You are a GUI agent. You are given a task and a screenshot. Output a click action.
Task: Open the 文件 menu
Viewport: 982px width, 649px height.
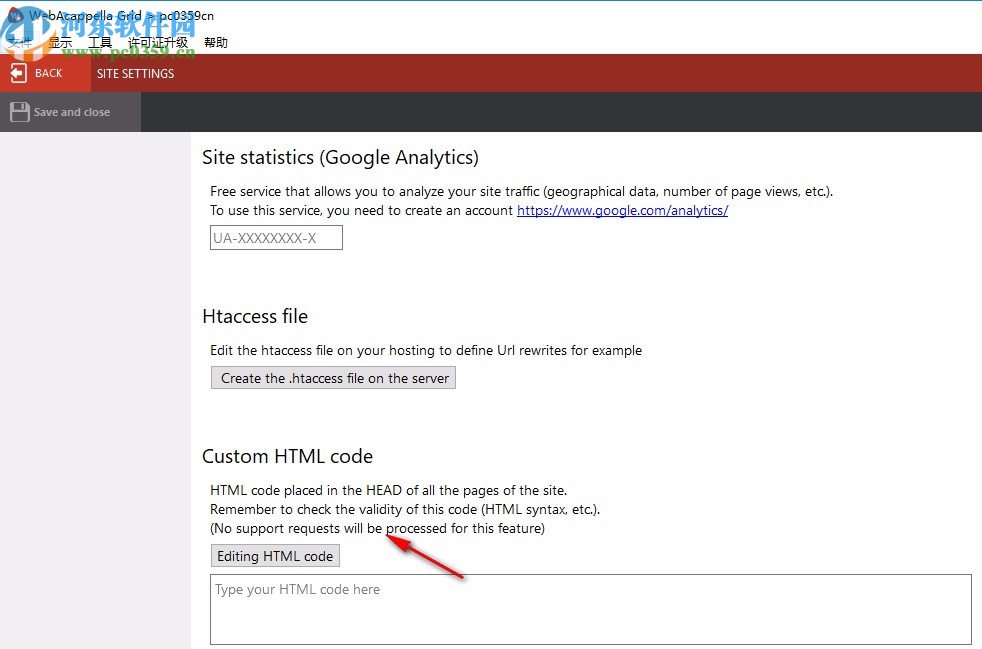pyautogui.click(x=20, y=43)
